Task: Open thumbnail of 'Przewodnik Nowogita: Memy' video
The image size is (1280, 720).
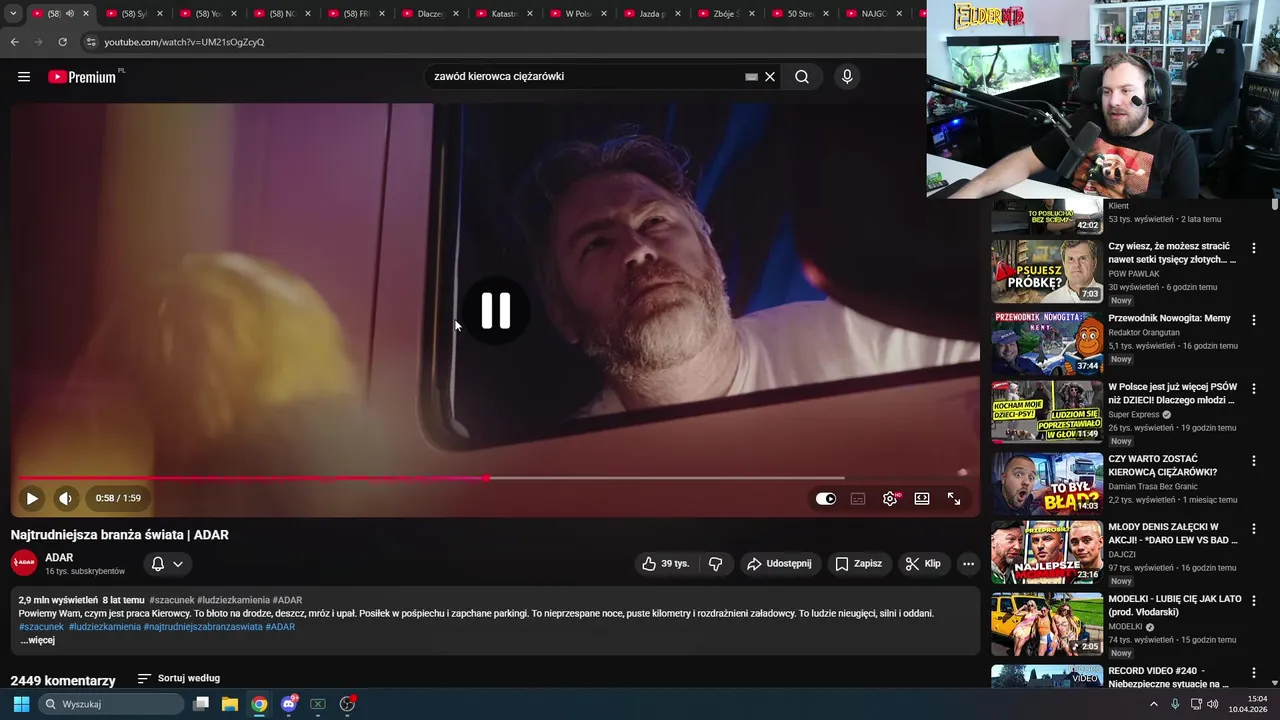Action: (x=1047, y=343)
